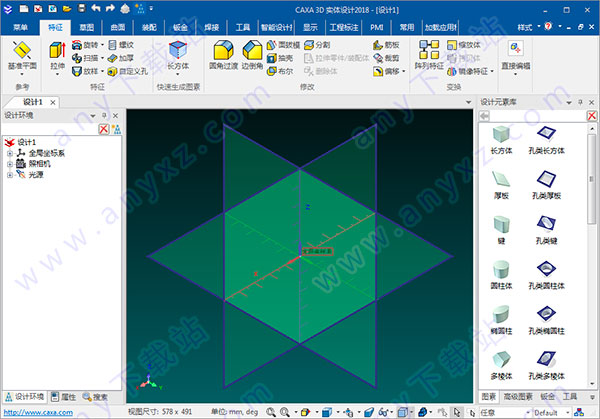Click the 设计元素库 vertical scrollbar
The height and width of the screenshot is (419, 600).
tap(592, 177)
